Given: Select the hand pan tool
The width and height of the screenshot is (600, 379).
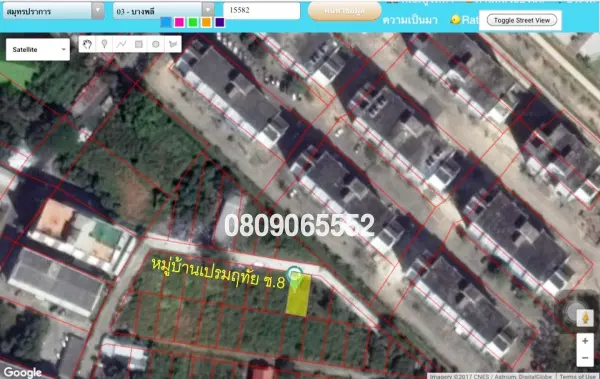Looking at the screenshot, I should (87, 44).
